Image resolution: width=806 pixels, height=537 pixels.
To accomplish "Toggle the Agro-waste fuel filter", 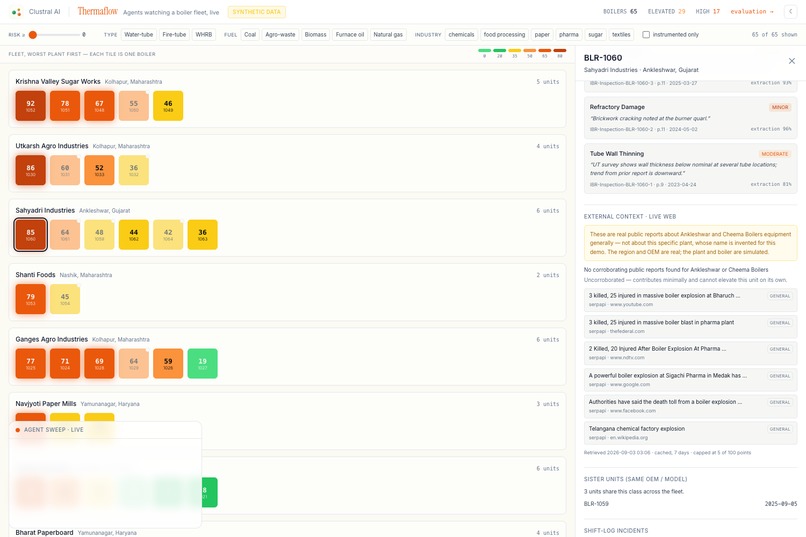I will (x=280, y=34).
